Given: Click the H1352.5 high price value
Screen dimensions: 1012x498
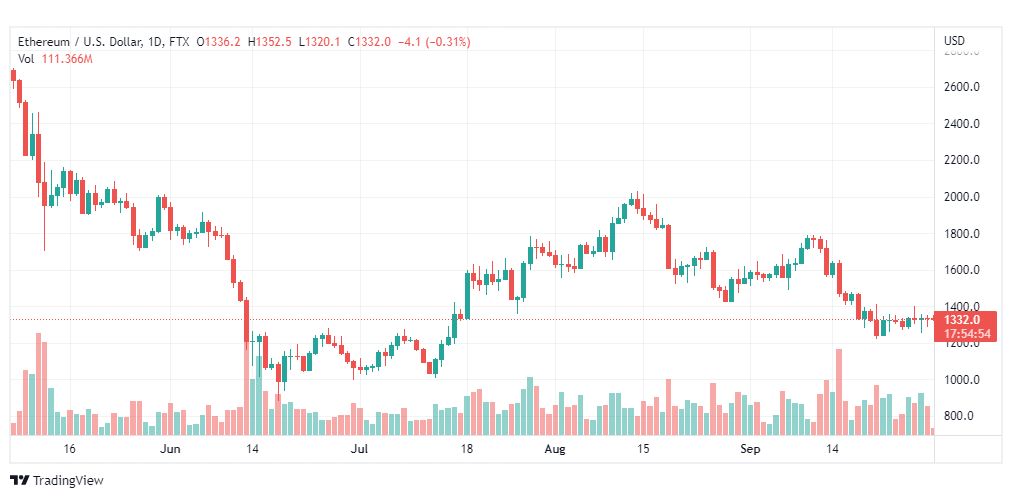Looking at the screenshot, I should (x=269, y=42).
